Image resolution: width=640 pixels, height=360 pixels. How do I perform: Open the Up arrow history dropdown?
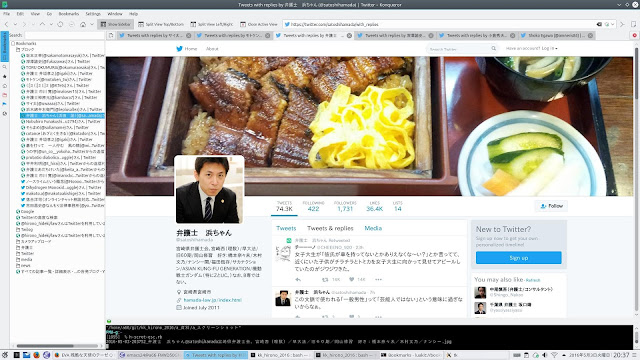(51, 24)
